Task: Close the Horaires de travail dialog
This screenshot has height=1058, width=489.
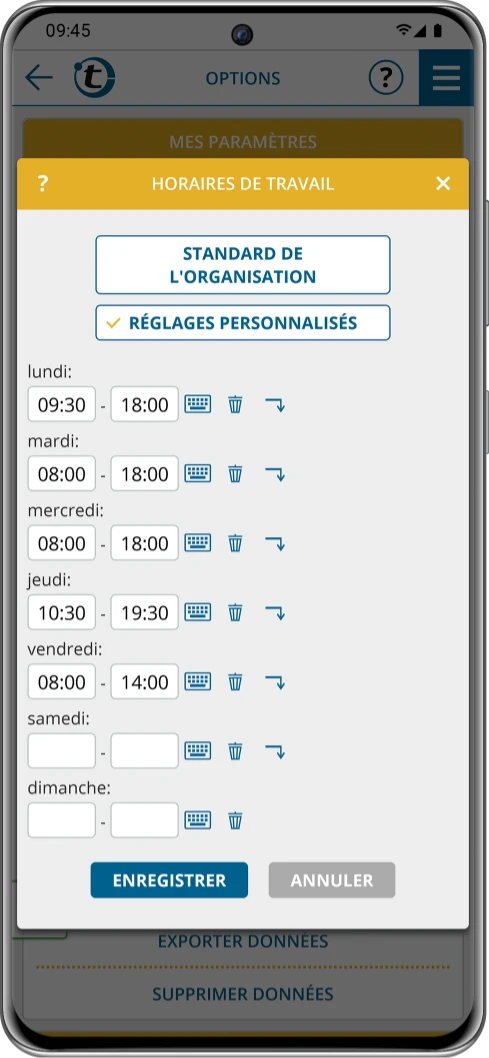Action: (x=443, y=184)
